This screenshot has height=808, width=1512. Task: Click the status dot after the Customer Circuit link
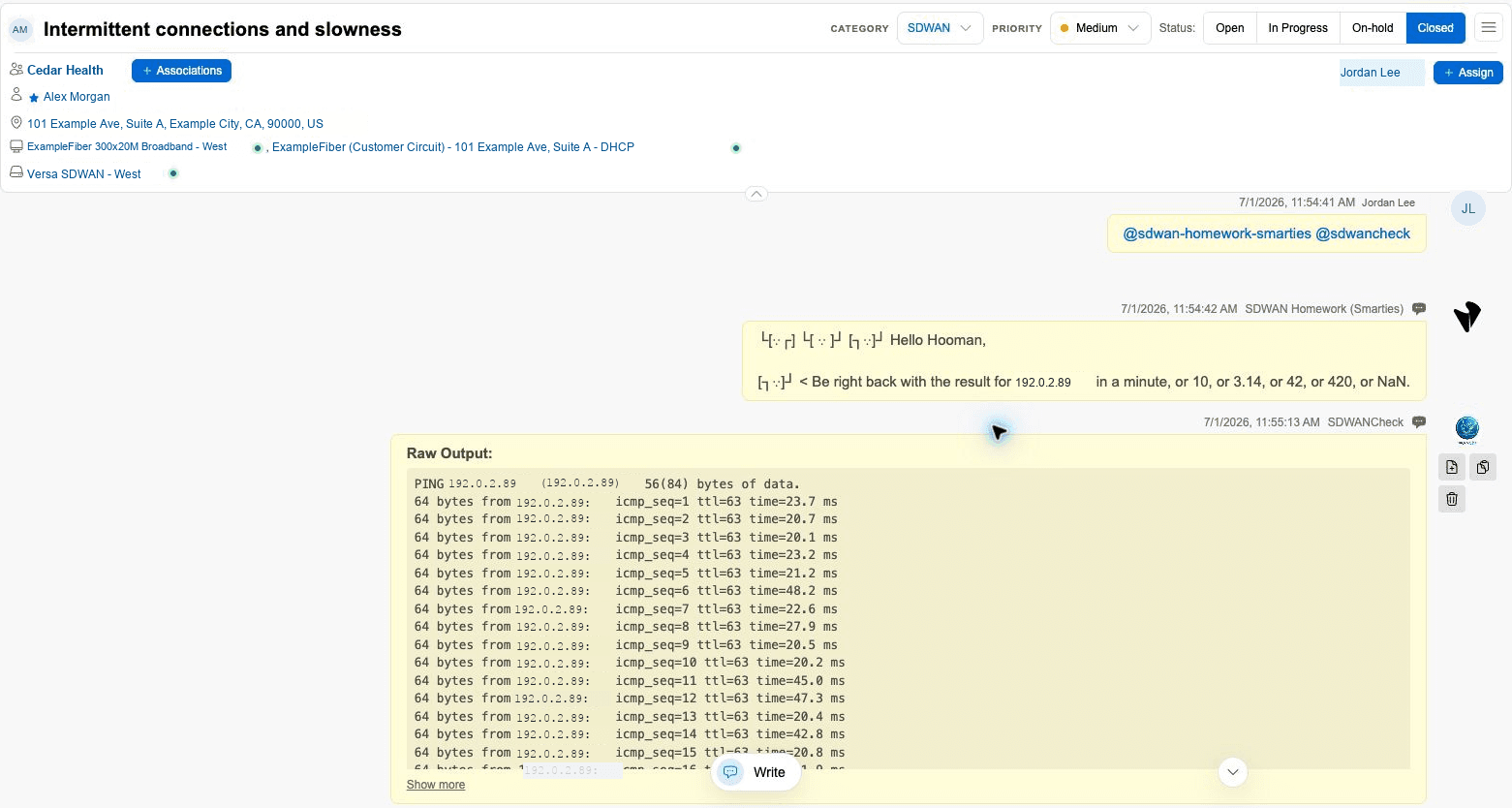[x=736, y=148]
